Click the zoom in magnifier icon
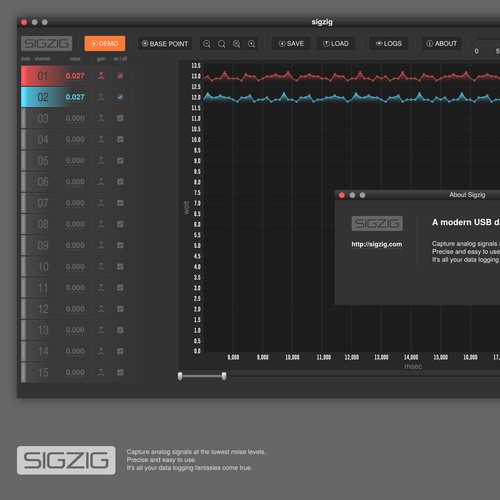The width and height of the screenshot is (500, 500). pyautogui.click(x=252, y=44)
